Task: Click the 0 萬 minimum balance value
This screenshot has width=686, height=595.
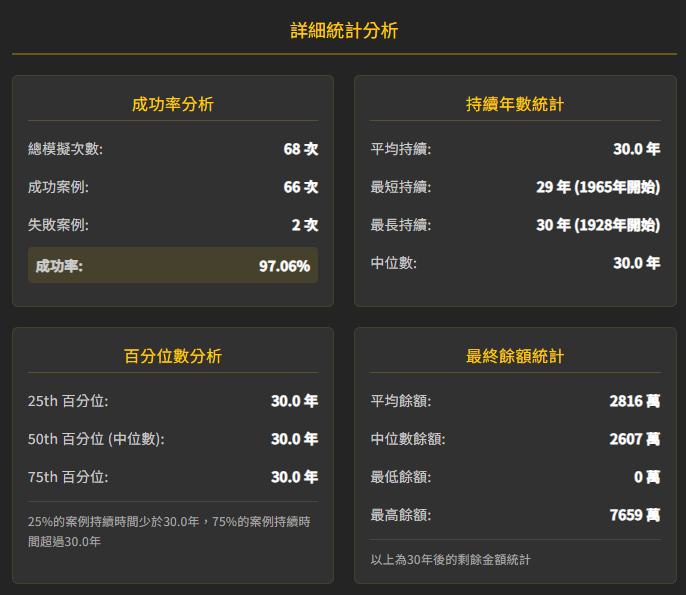Action: tap(647, 477)
